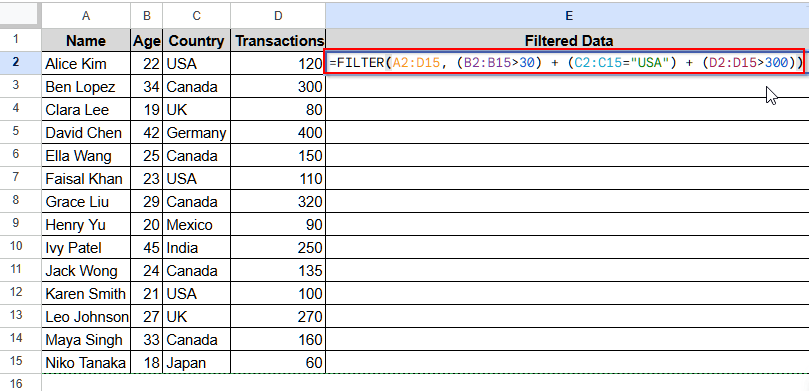Viewport: 809px width, 391px height.
Task: Select row 1 header
Action: pos(15,39)
